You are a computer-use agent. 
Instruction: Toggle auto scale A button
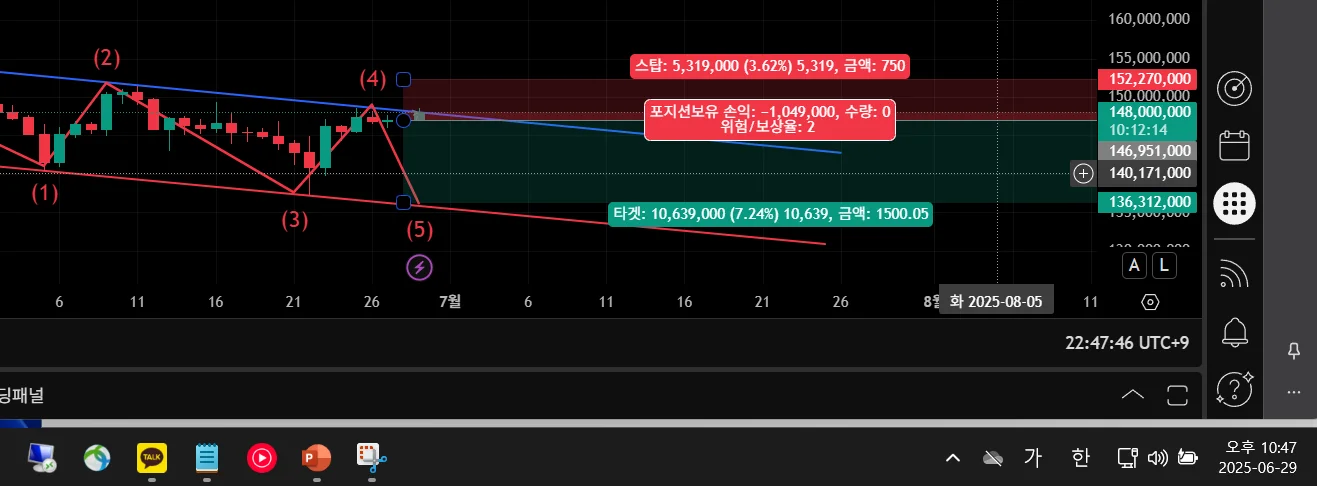pos(1134,265)
